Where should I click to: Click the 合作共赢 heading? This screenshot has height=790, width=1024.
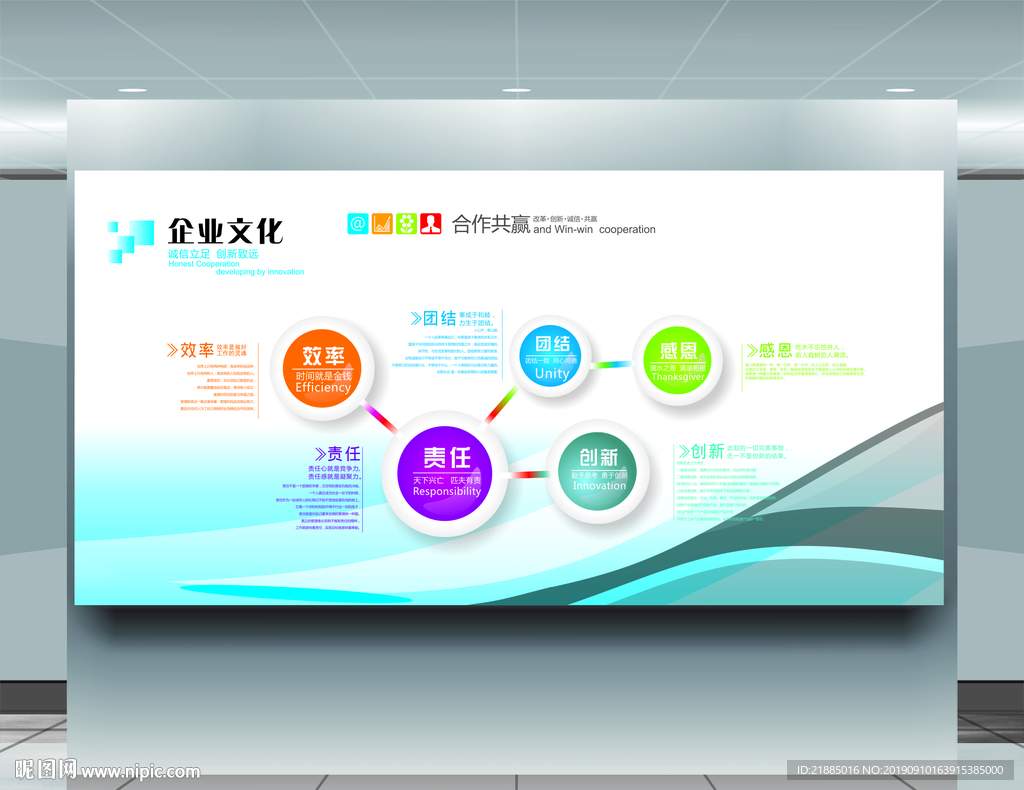point(491,224)
